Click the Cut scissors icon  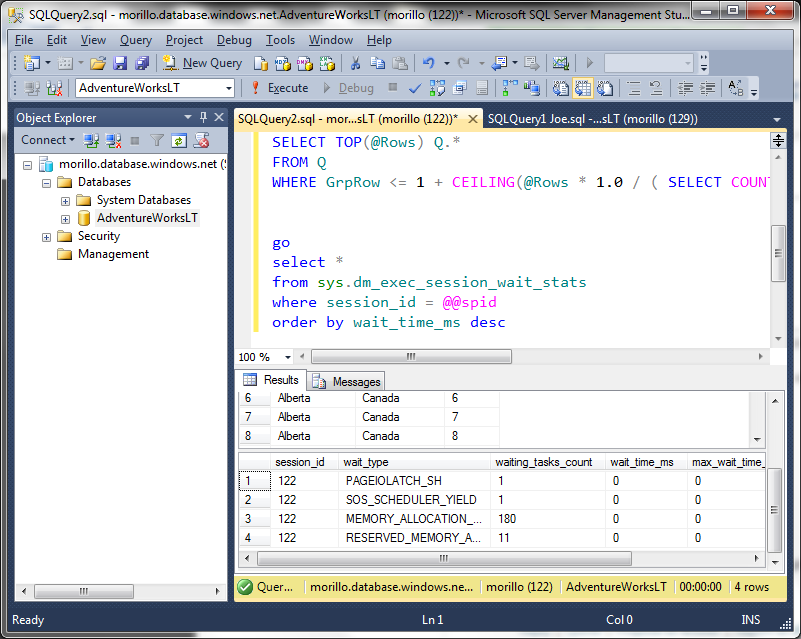(x=355, y=63)
